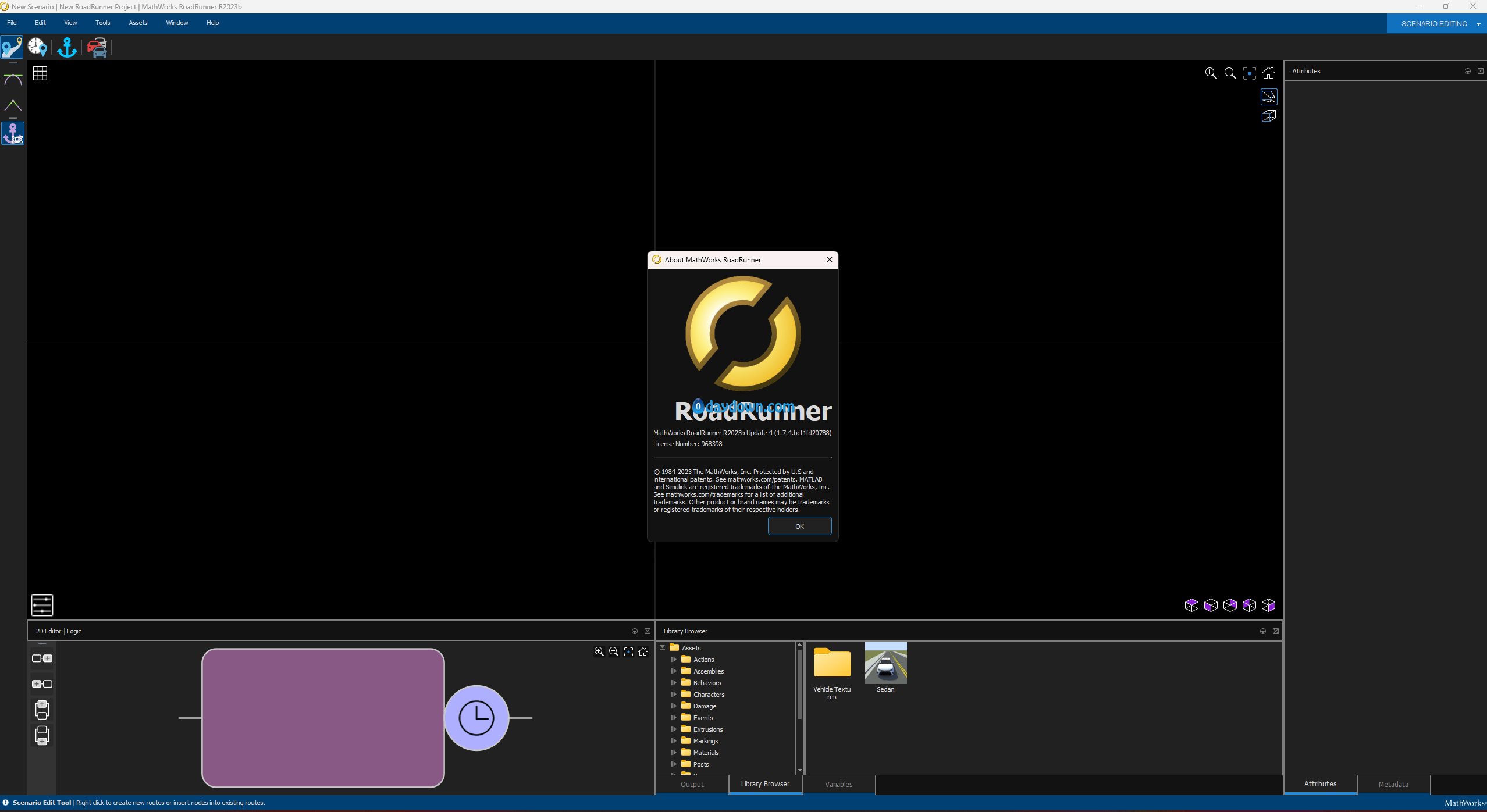Switch to perspective camera view
Image resolution: width=1487 pixels, height=812 pixels.
point(1269,97)
